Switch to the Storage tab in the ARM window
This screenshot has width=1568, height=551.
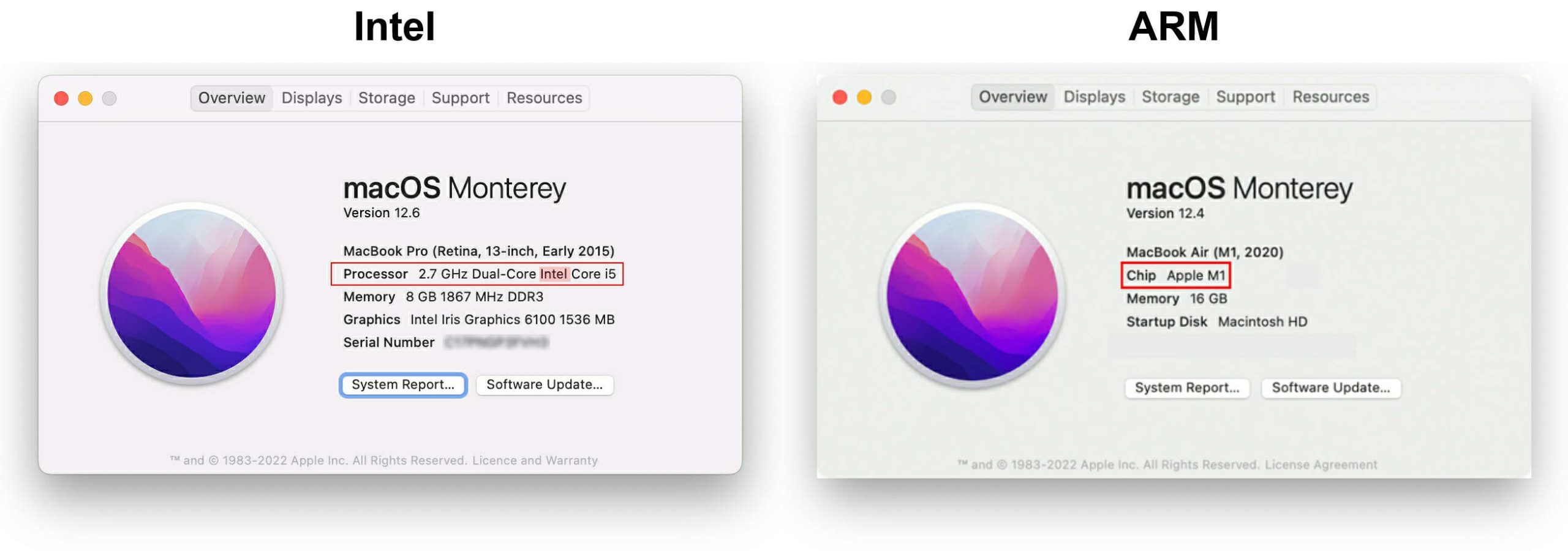coord(1170,97)
